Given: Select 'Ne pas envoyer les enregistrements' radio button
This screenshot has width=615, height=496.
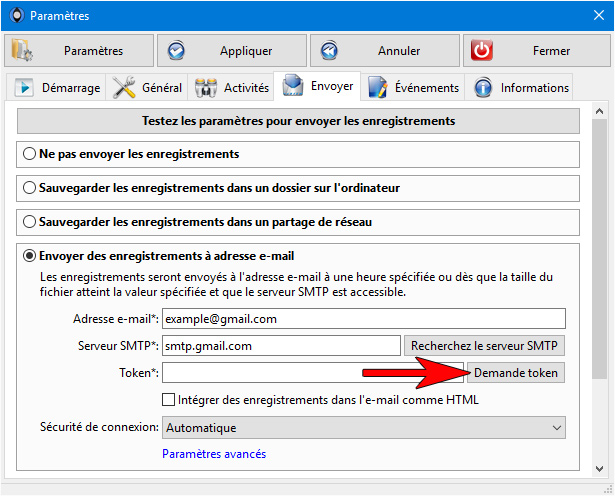Looking at the screenshot, I should point(29,154).
